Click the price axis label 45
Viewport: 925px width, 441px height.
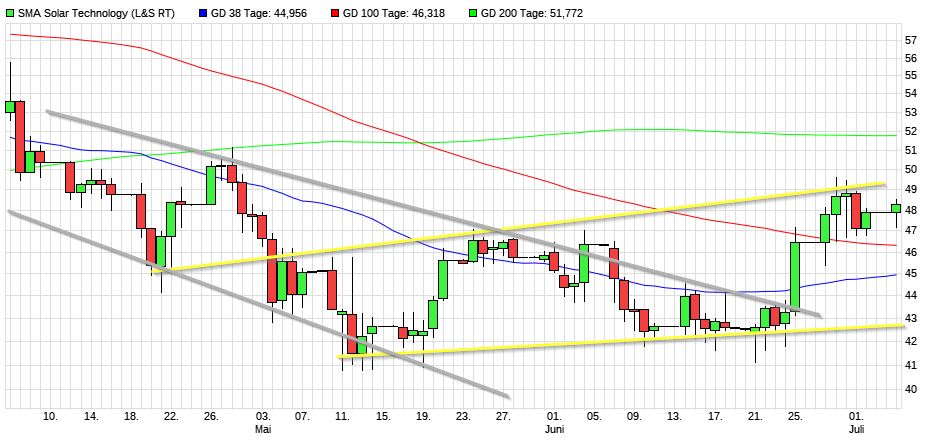pyautogui.click(x=912, y=274)
